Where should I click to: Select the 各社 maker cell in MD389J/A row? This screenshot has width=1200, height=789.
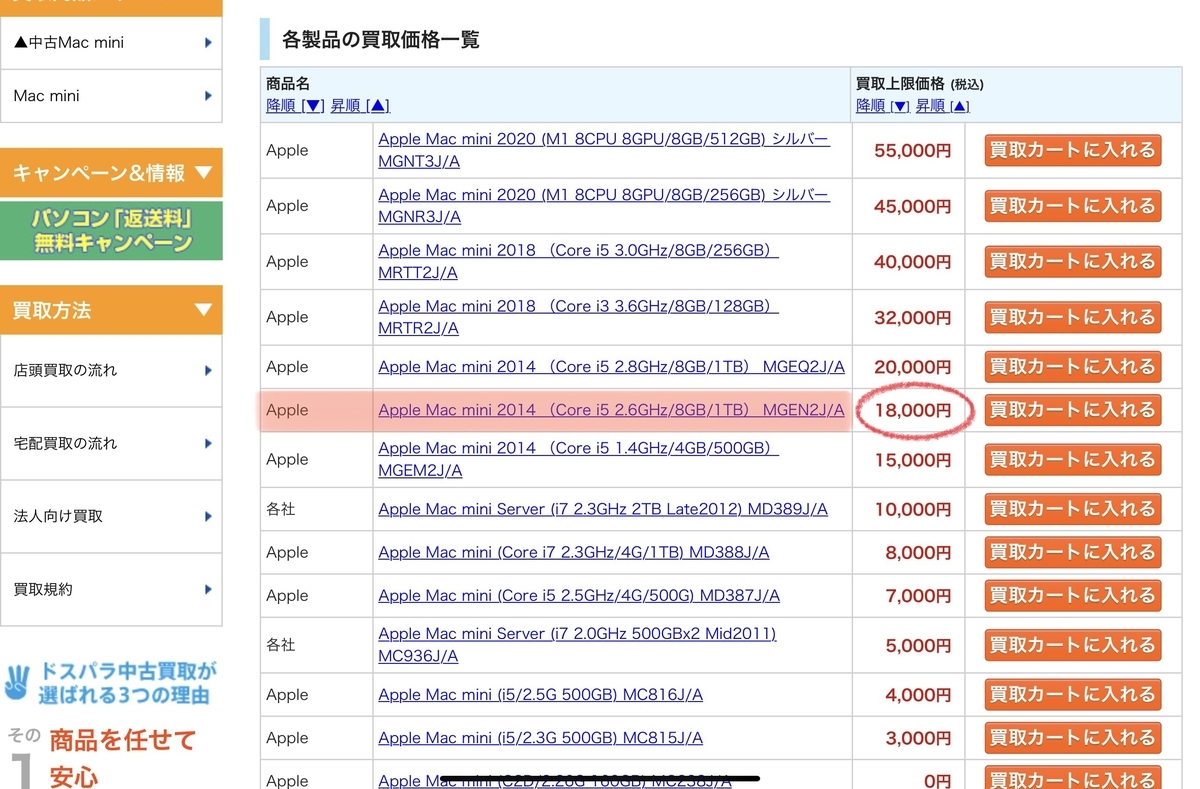[x=316, y=509]
